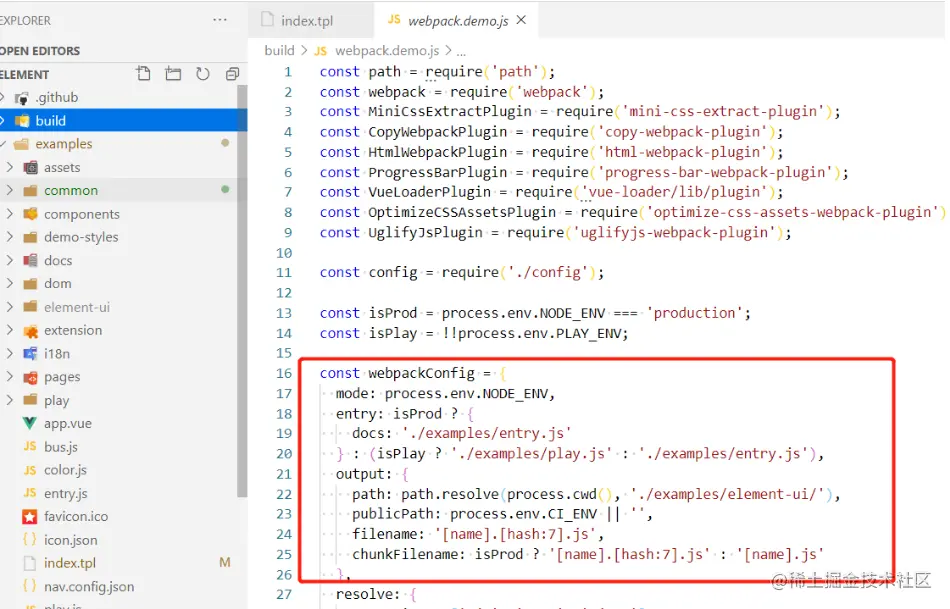Image resolution: width=950 pixels, height=609 pixels.
Task: Click the components folder icon
Action: (30, 214)
